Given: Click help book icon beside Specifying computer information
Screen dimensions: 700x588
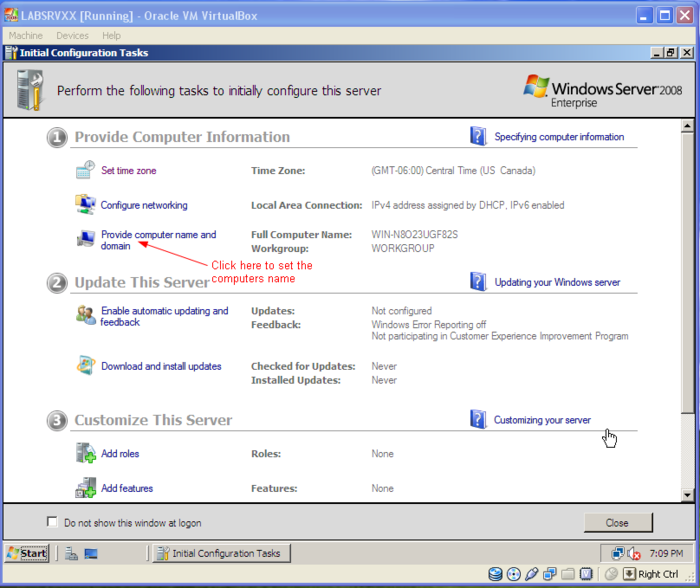Looking at the screenshot, I should [x=478, y=136].
